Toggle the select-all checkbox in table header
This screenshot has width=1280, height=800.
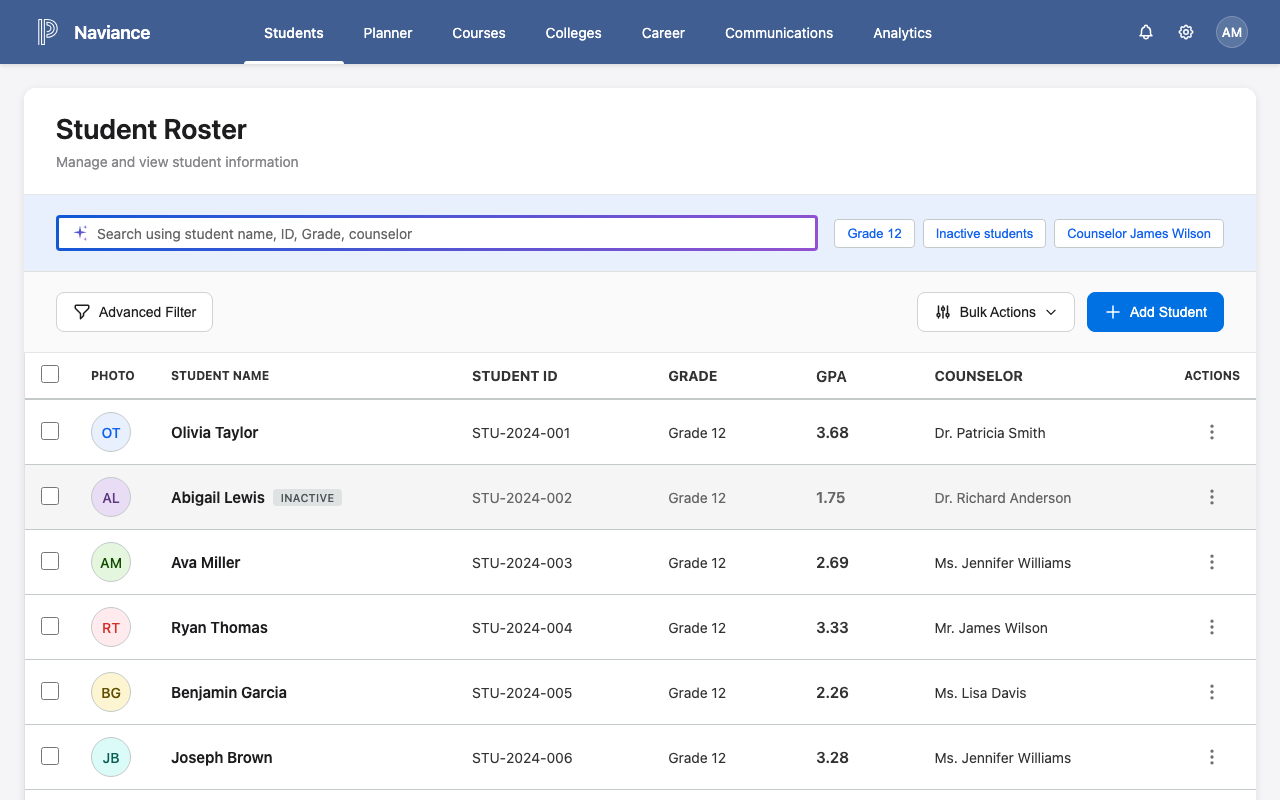click(50, 374)
